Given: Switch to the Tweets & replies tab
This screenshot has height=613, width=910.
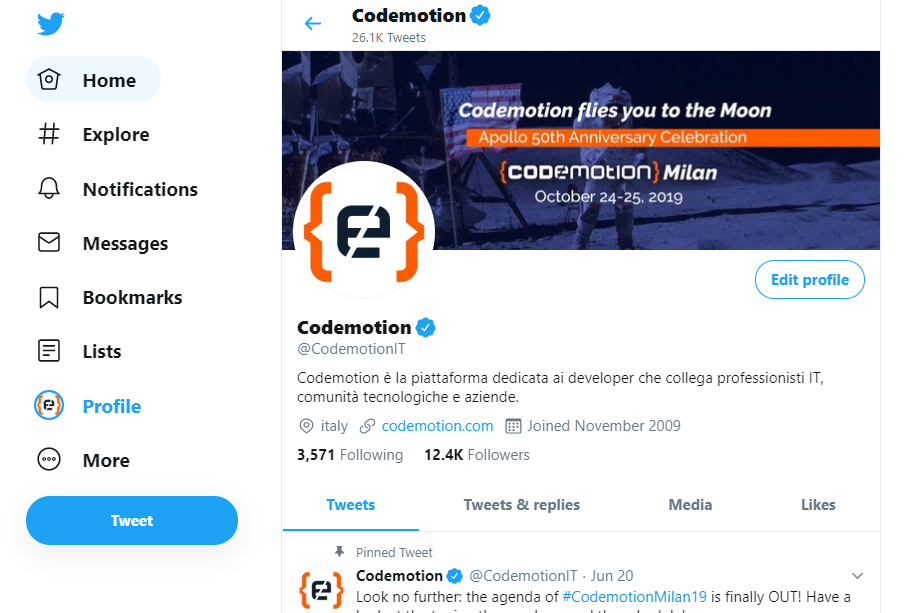Looking at the screenshot, I should 521,505.
